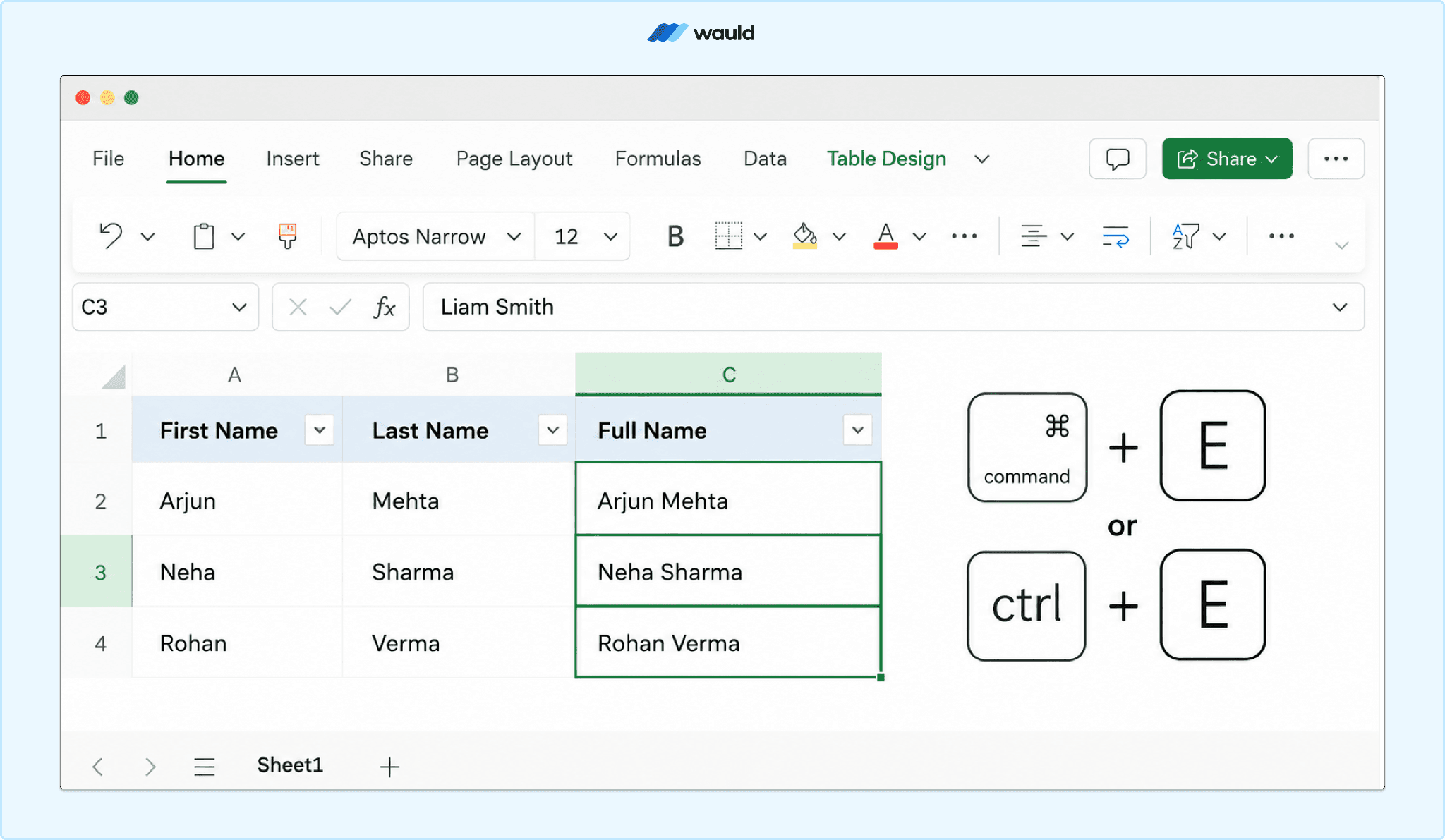This screenshot has height=840, width=1445.
Task: Select column B header
Action: 452,375
